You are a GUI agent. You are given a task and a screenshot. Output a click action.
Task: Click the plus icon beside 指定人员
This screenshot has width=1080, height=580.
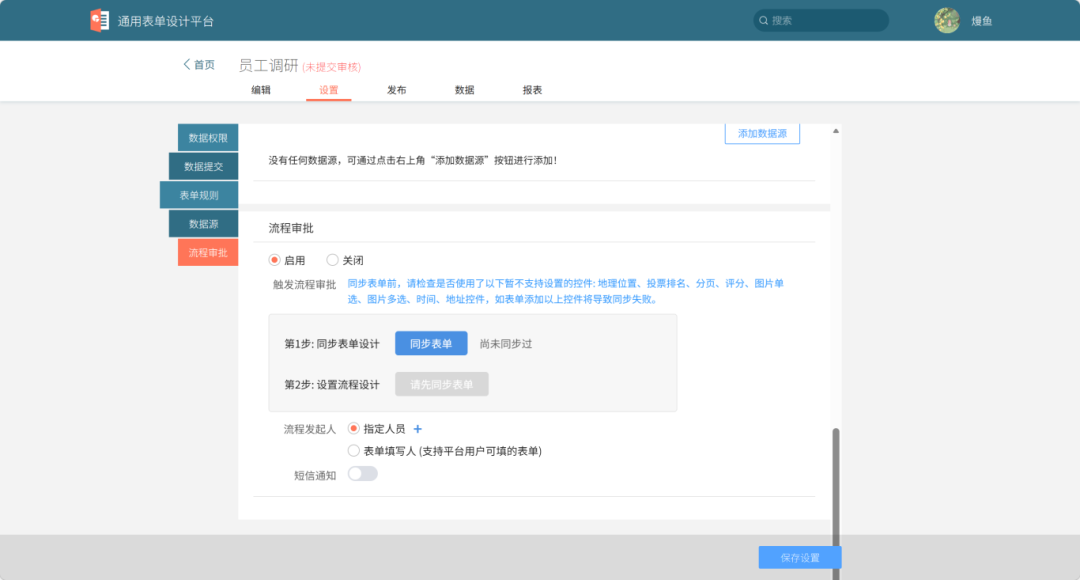[418, 429]
